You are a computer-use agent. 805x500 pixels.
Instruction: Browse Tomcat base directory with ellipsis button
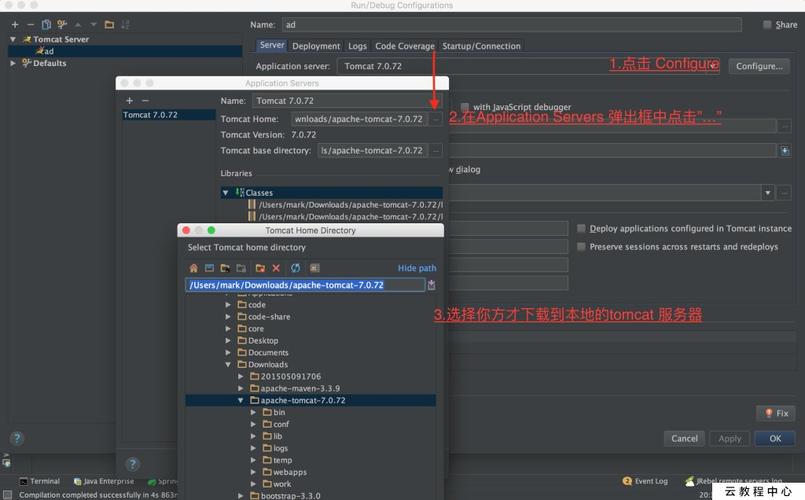coord(436,151)
